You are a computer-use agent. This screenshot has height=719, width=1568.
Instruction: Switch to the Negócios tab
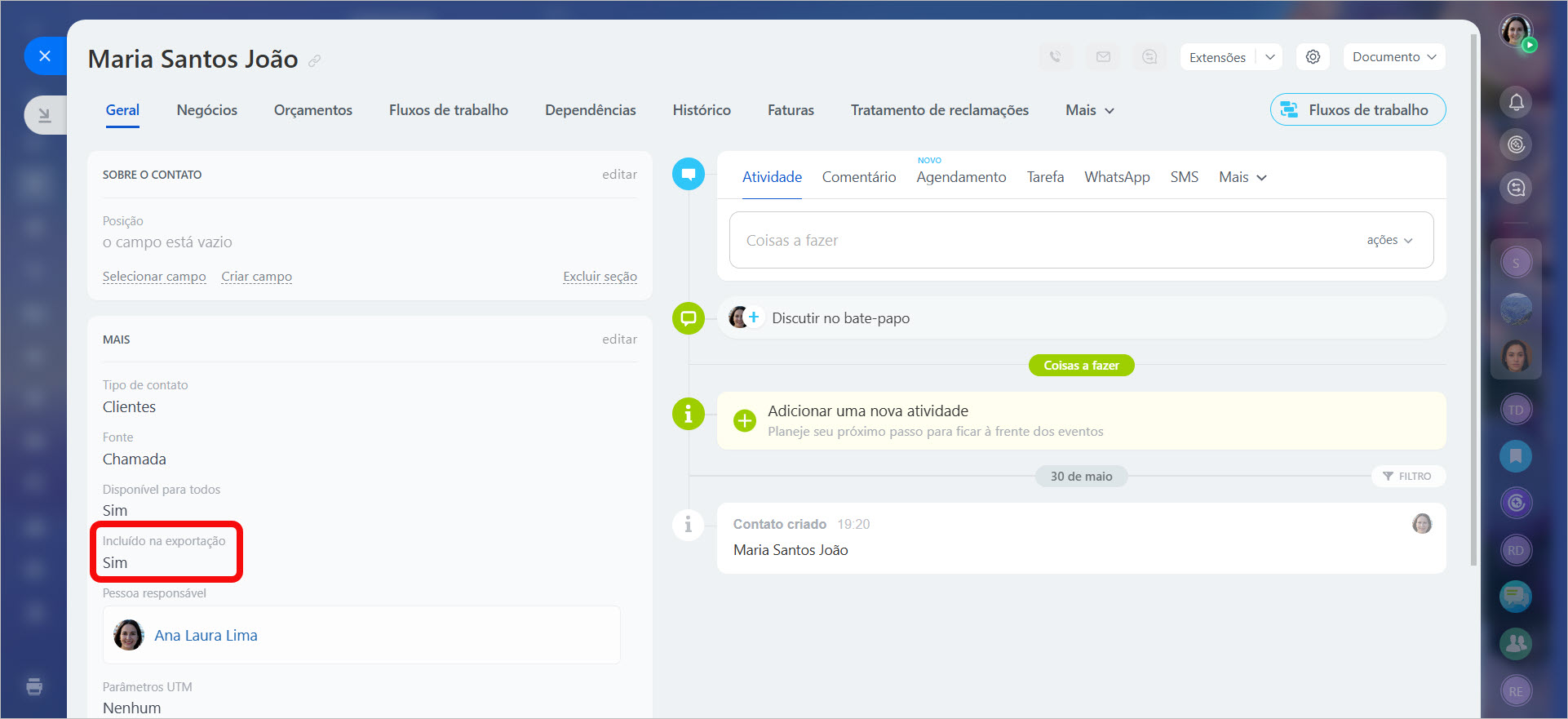click(207, 110)
